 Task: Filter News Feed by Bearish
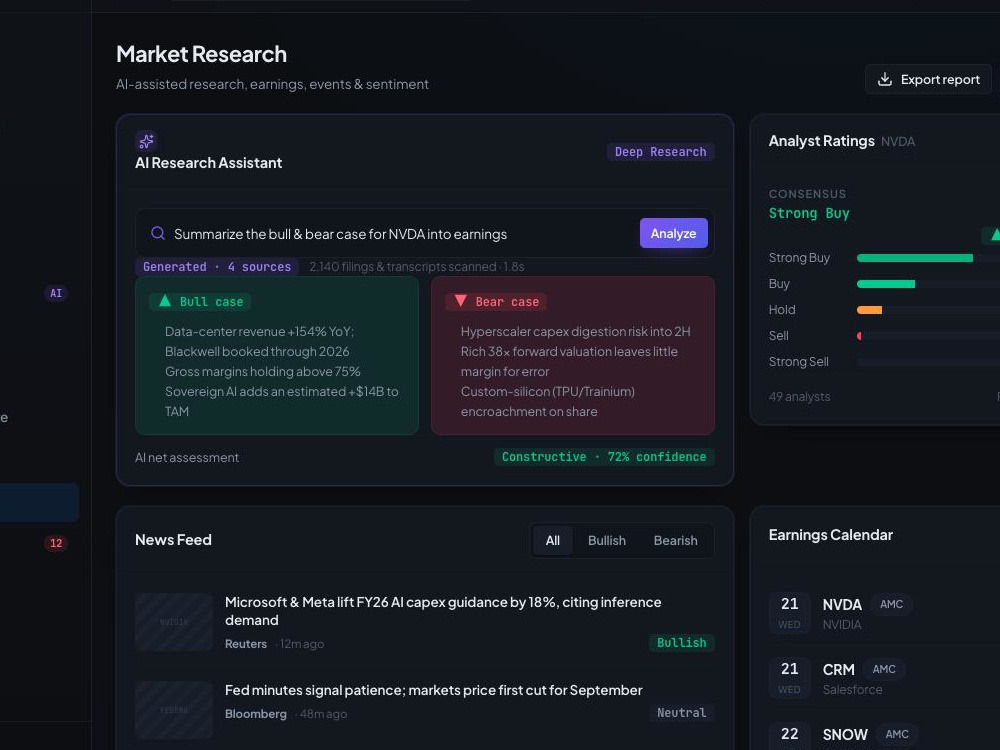click(675, 540)
